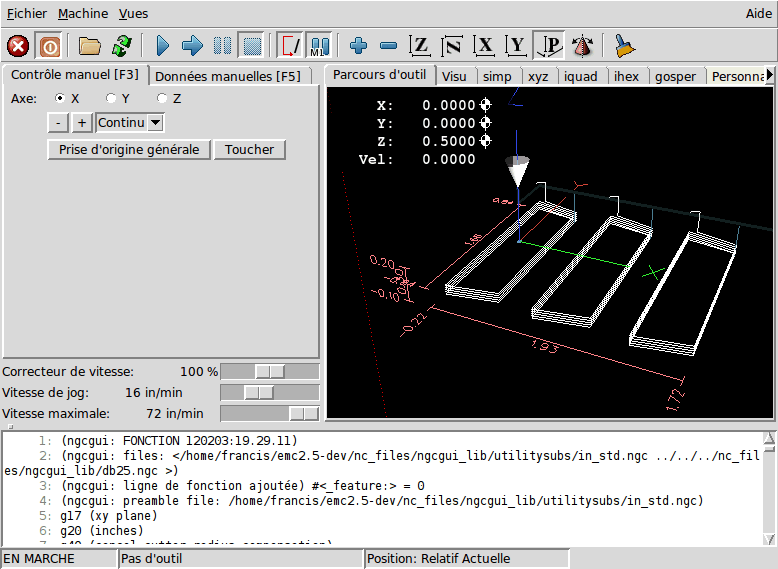Select the perspective view (P) icon

coord(549,46)
